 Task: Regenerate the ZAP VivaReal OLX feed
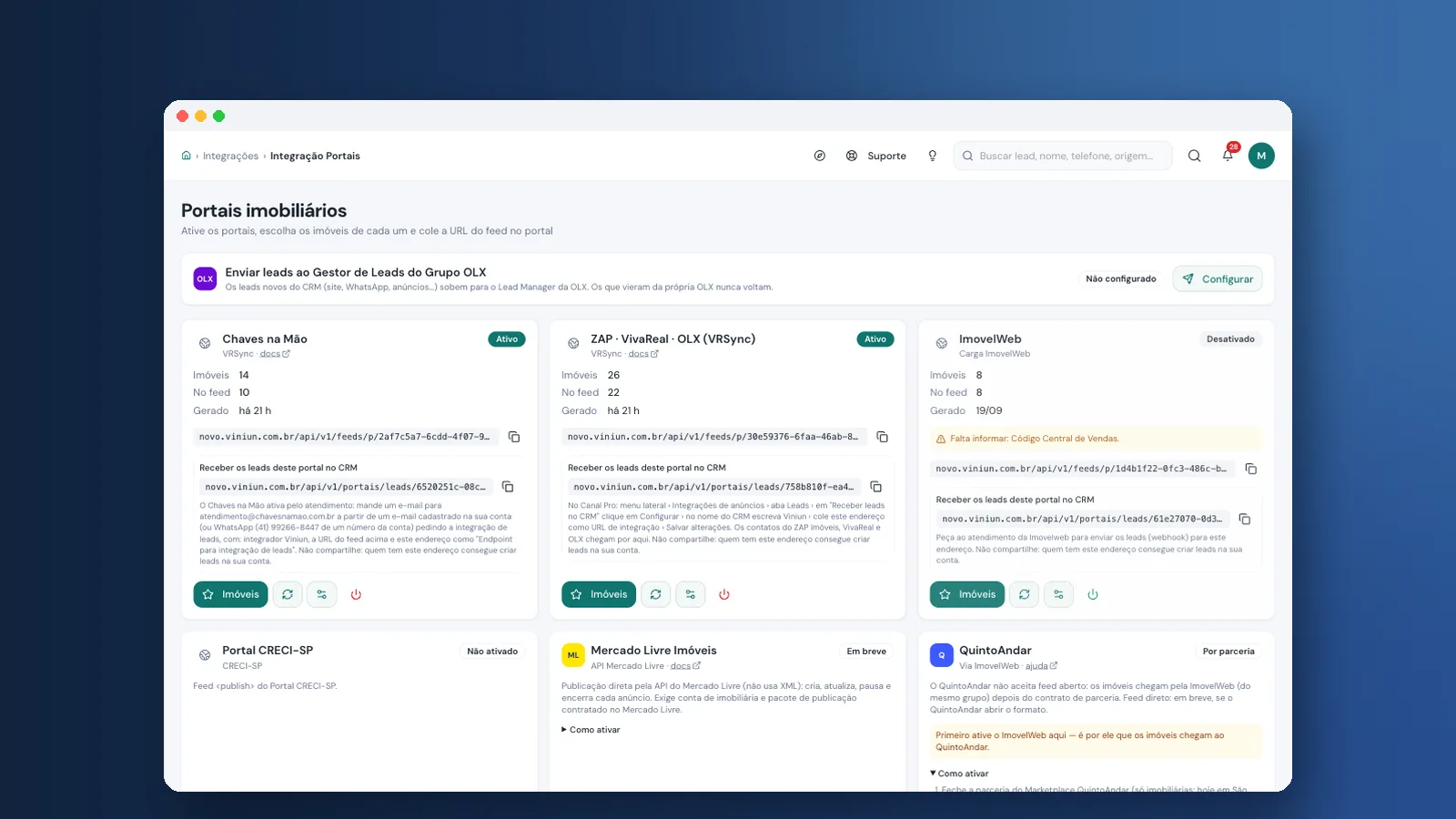pos(656,594)
